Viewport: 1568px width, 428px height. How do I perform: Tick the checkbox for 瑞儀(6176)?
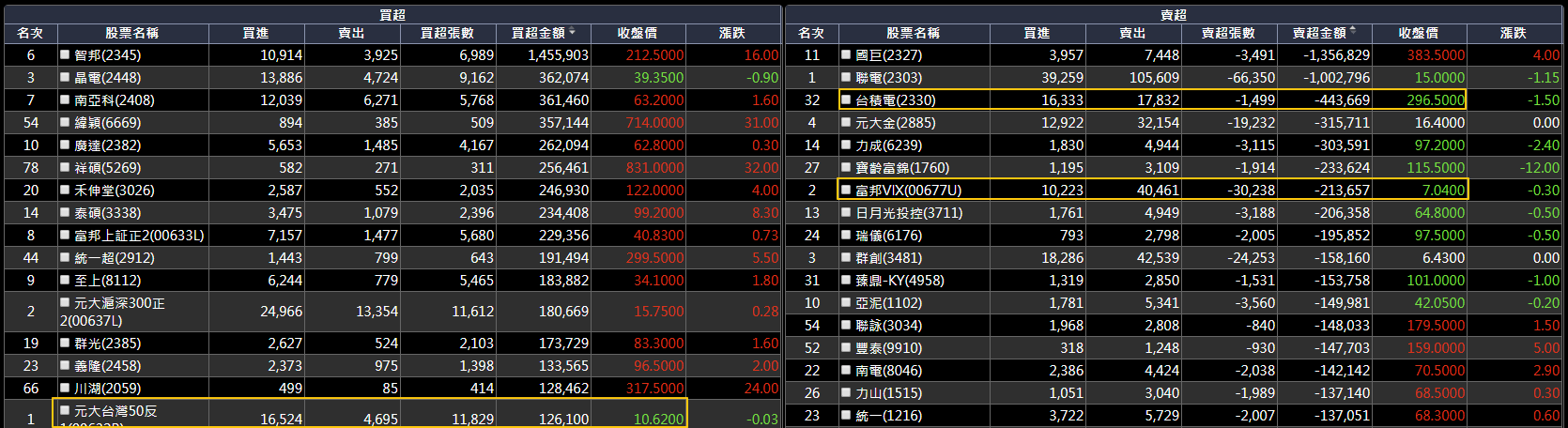(846, 236)
